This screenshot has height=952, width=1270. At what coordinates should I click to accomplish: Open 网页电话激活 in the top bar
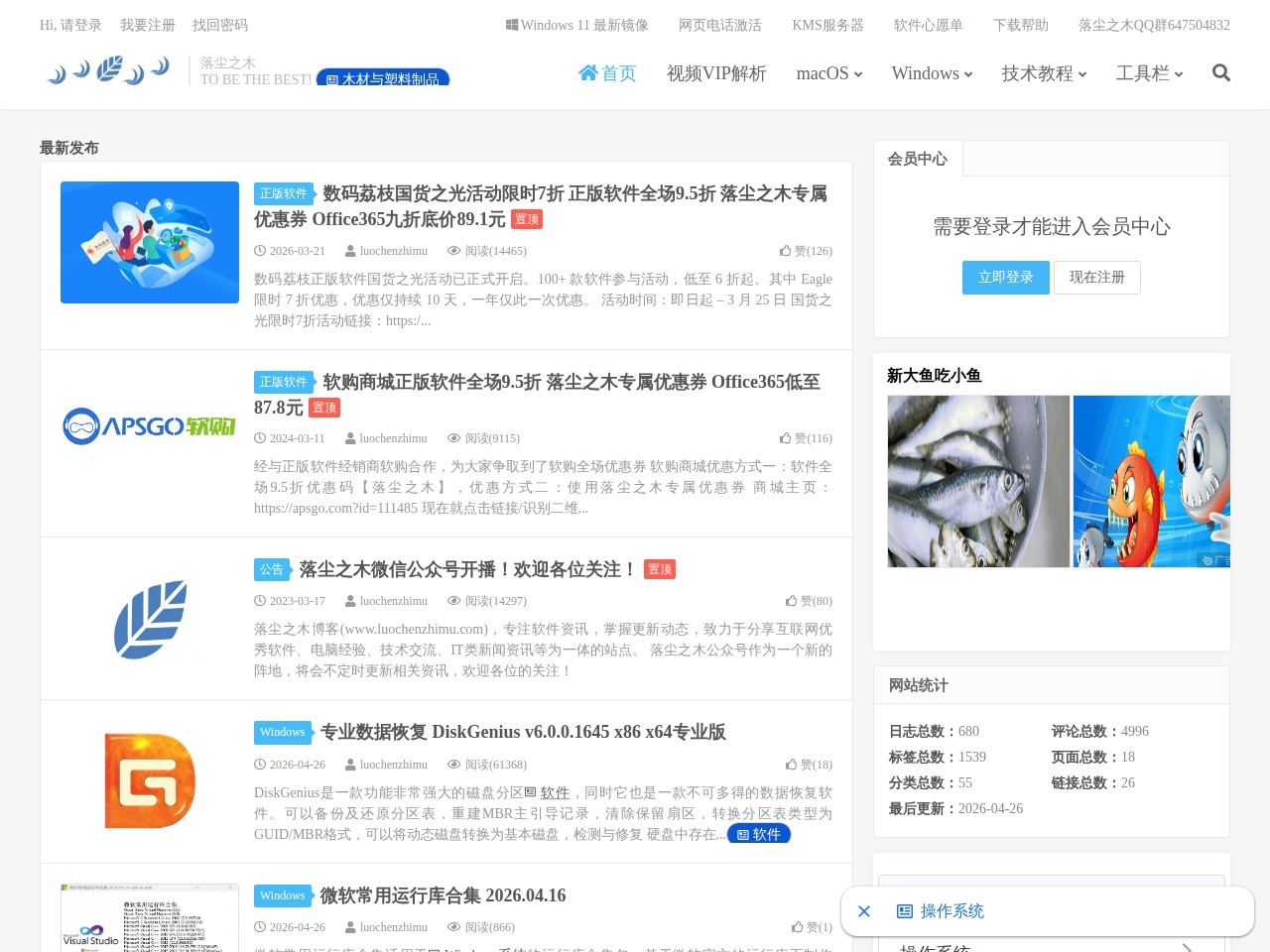click(720, 25)
